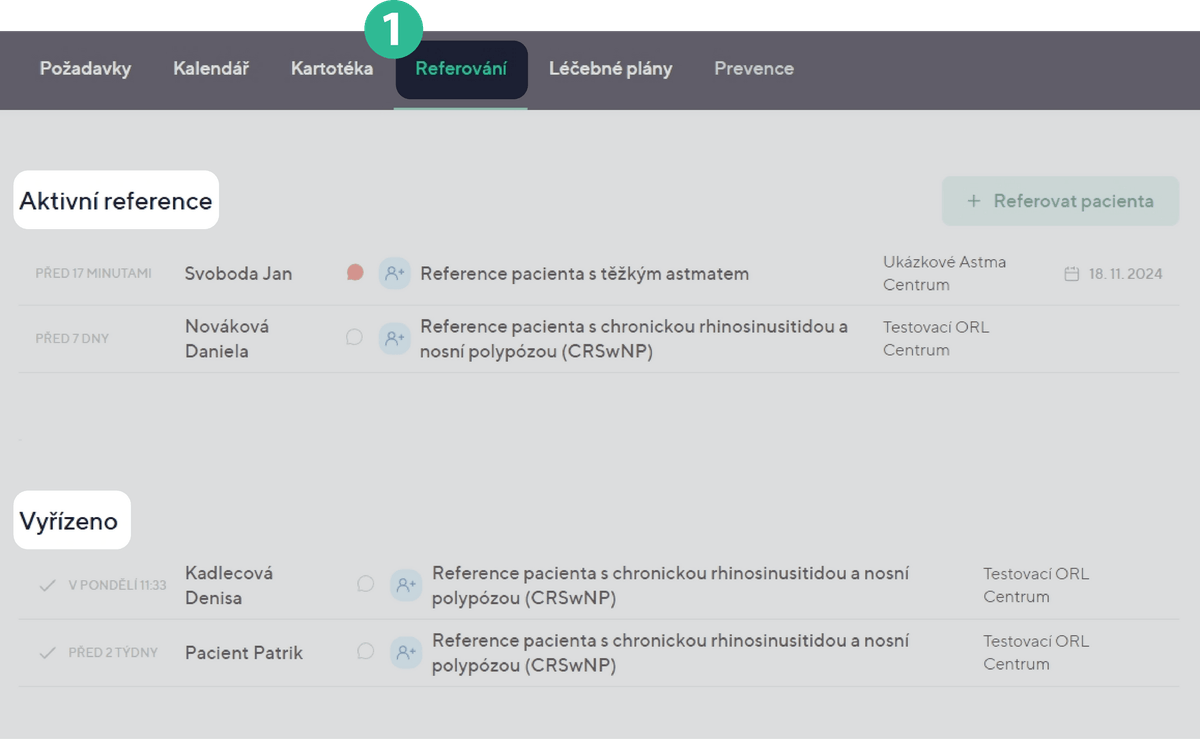The image size is (1200, 739).
Task: Open the Prevence tab
Action: coord(754,69)
